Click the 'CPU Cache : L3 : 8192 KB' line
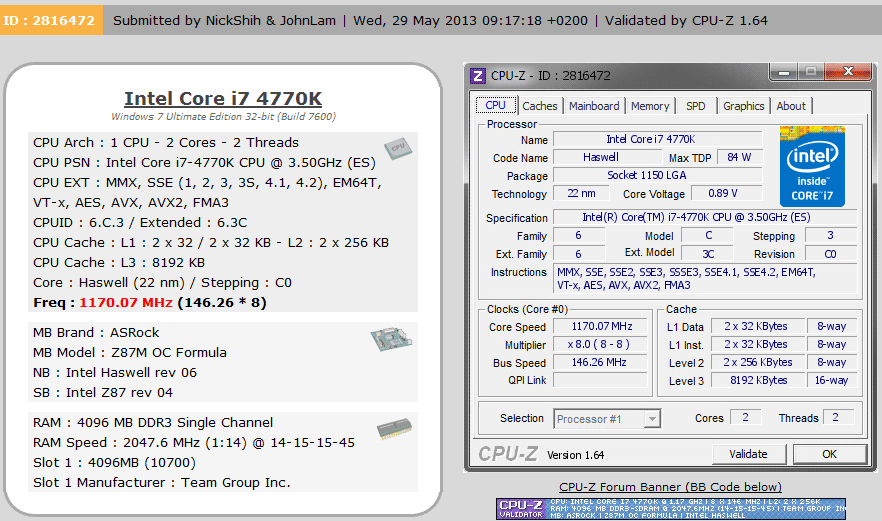The width and height of the screenshot is (882, 521). coord(119,263)
